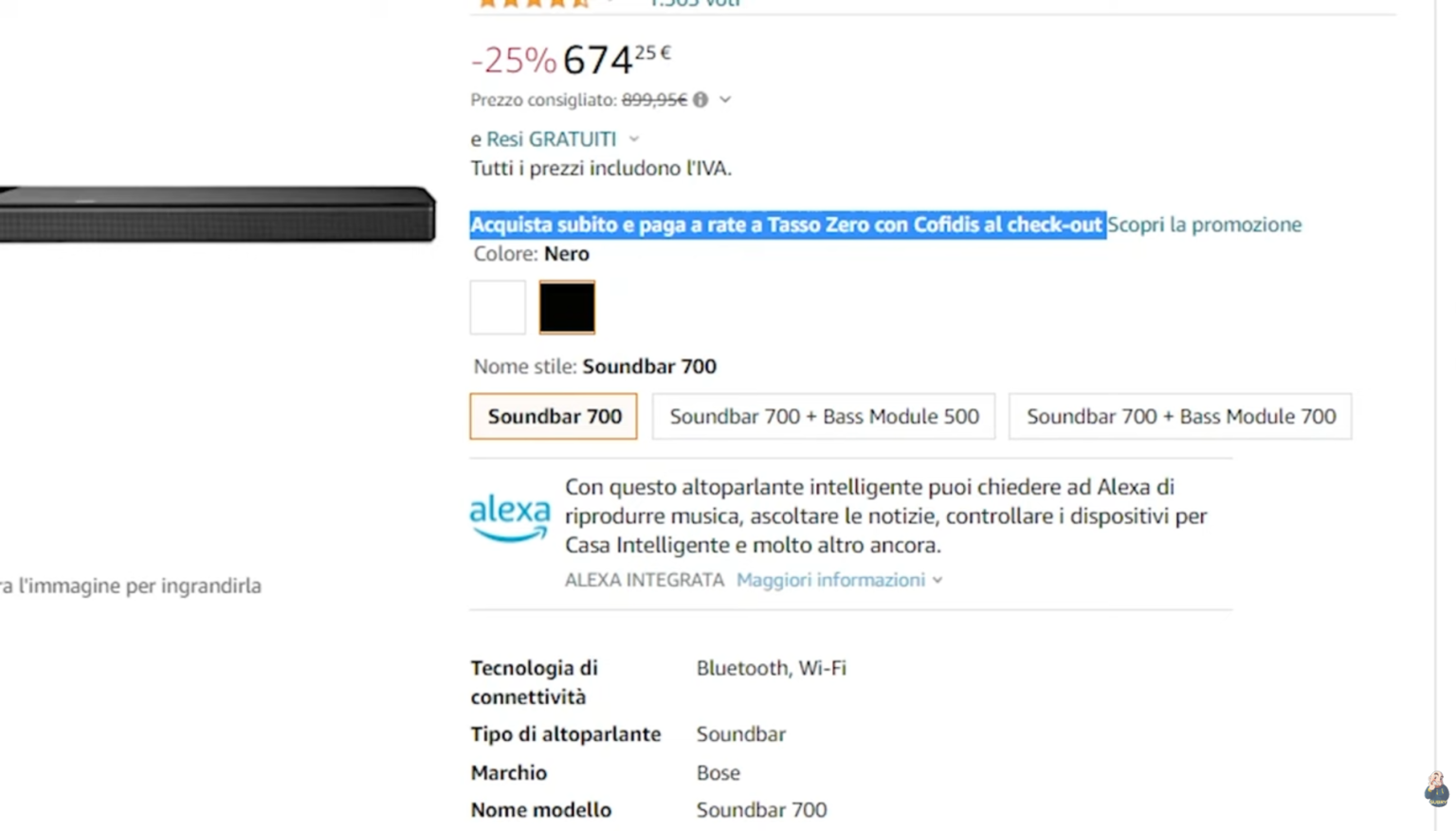
Task: Choose "Soundbar 700 + Bass Module 500" option
Action: [x=824, y=416]
